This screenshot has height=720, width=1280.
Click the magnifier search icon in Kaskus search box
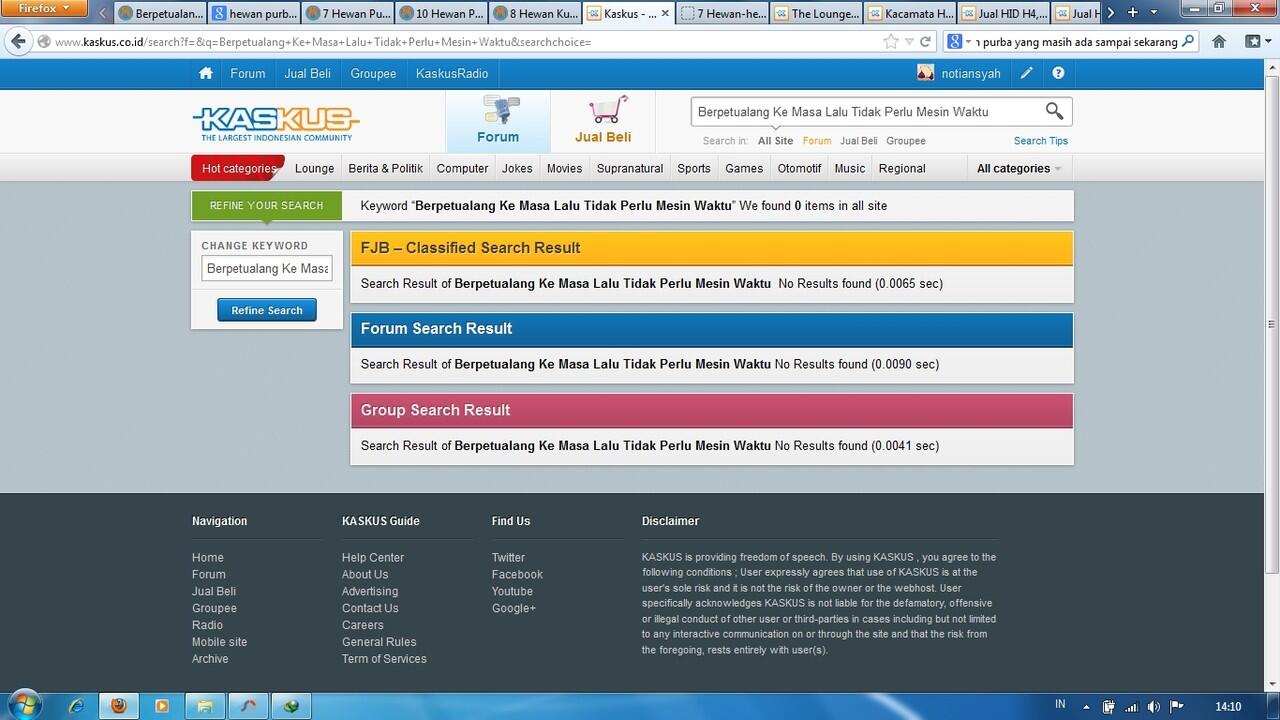click(1054, 111)
